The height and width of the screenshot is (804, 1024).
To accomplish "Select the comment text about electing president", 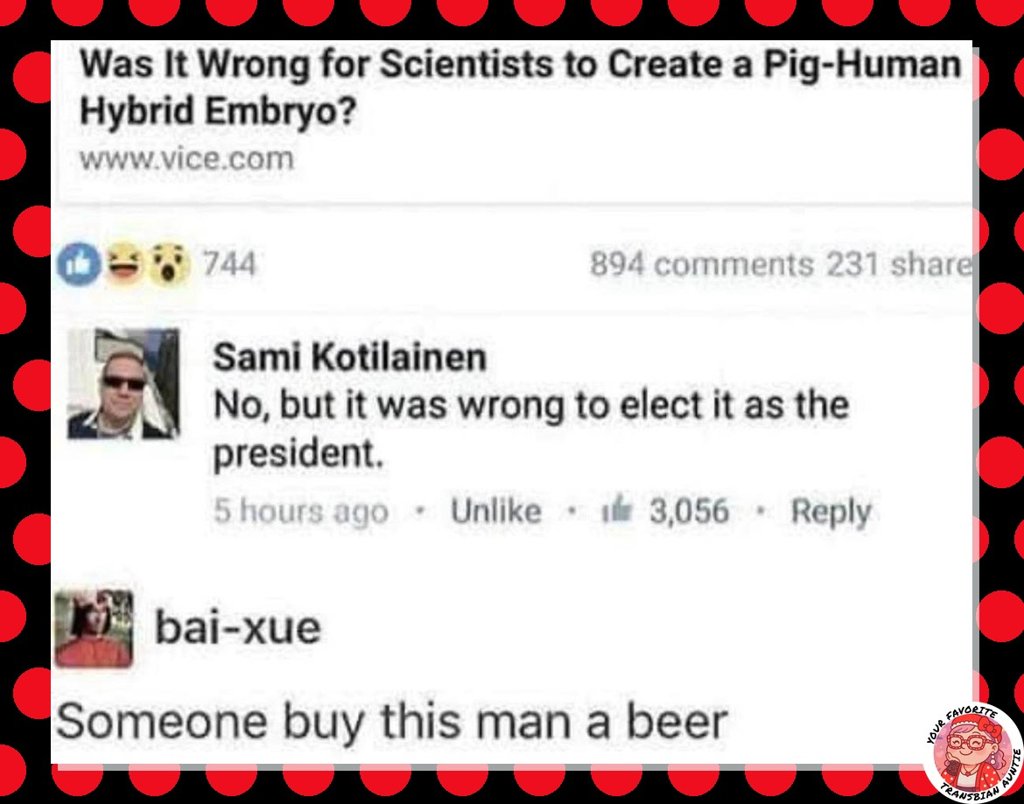I will 531,429.
